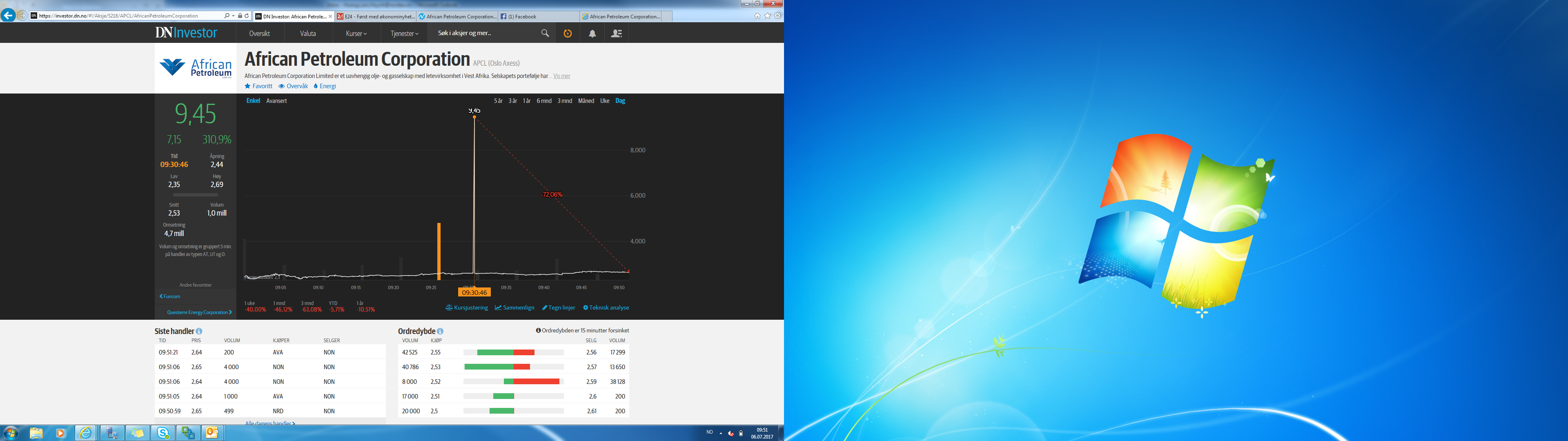Screen dimensions: 1568x441
Task: Open Skype from the taskbar
Action: point(163,433)
